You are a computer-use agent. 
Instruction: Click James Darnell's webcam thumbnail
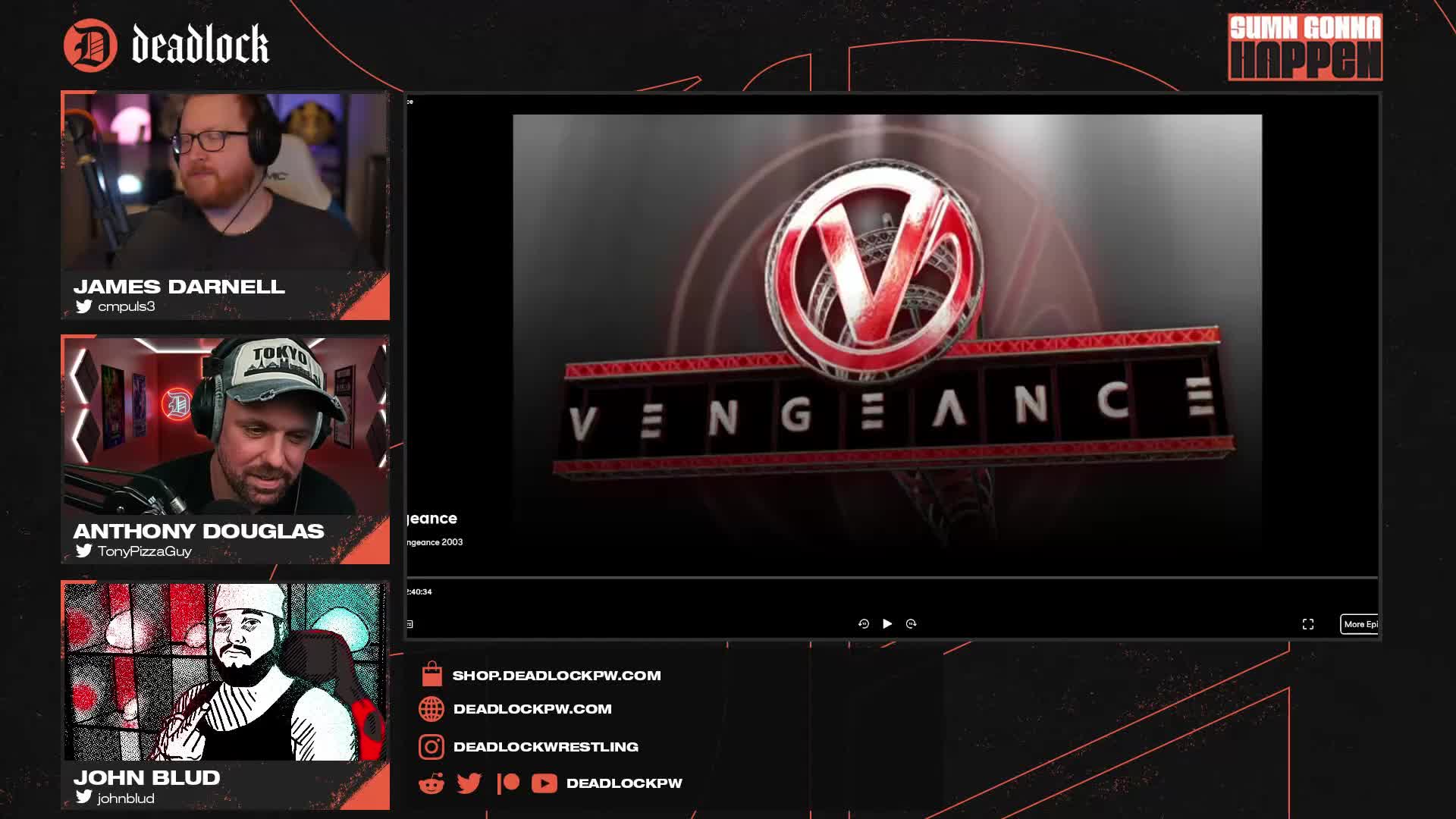pos(225,182)
